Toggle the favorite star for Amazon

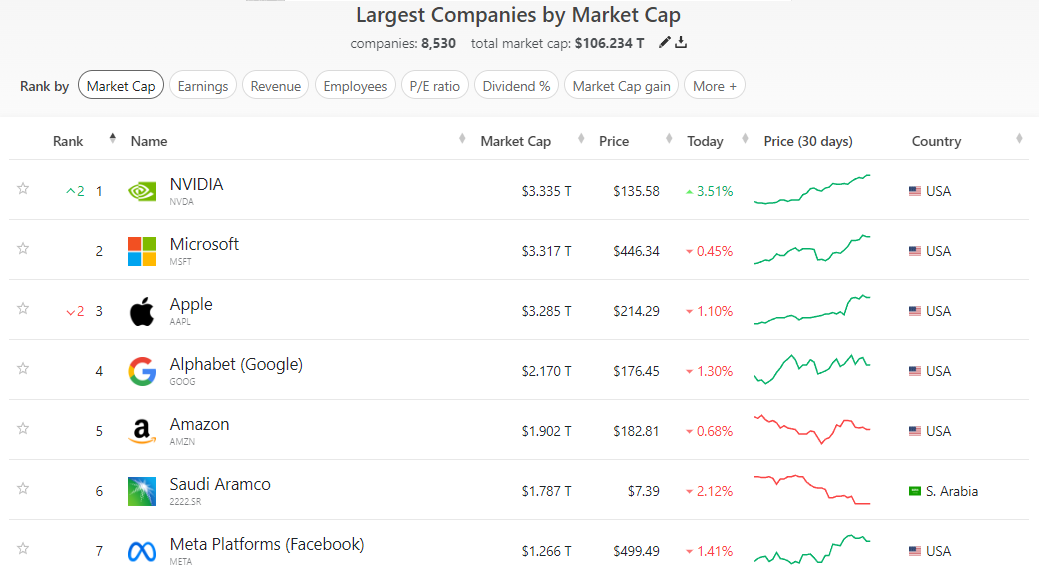tap(23, 428)
